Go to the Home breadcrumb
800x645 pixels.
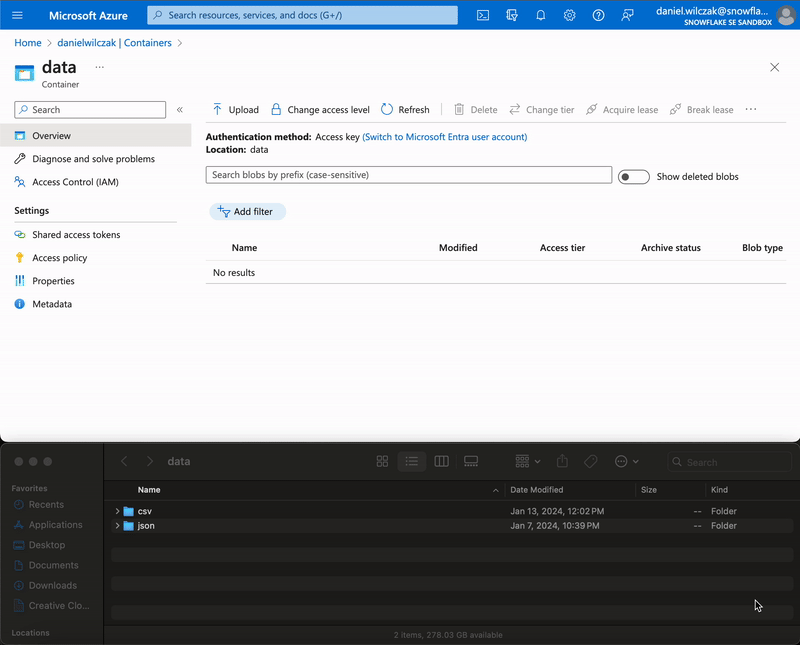(28, 43)
